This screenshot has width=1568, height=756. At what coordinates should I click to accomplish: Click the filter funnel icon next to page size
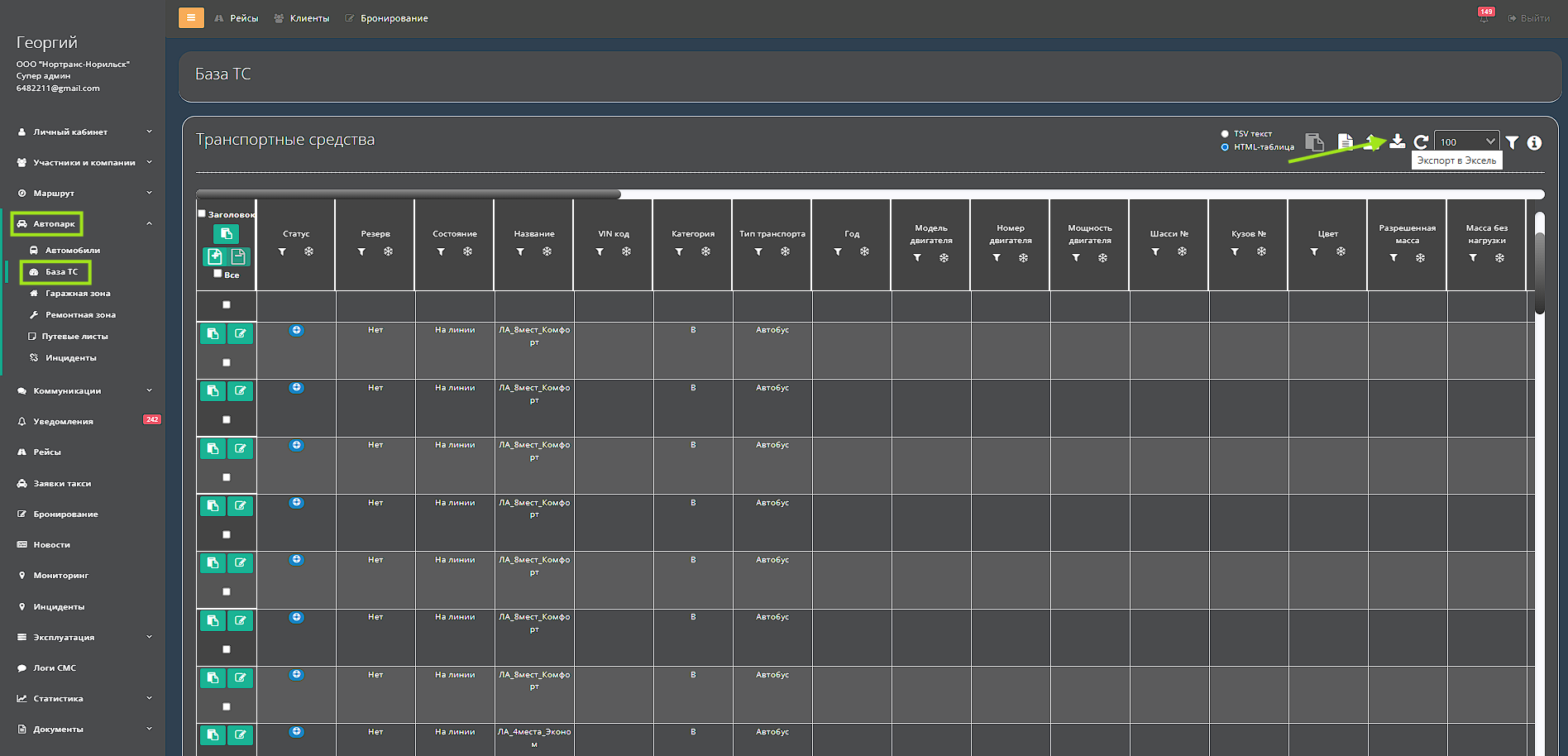[1512, 142]
